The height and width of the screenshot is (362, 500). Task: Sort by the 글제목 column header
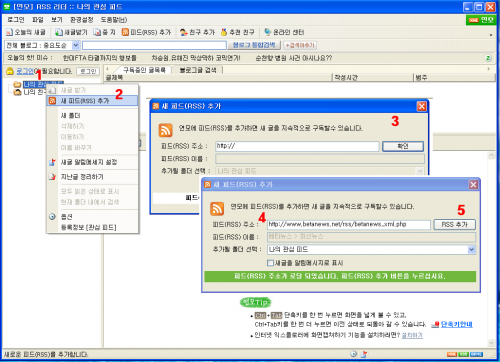218,78
